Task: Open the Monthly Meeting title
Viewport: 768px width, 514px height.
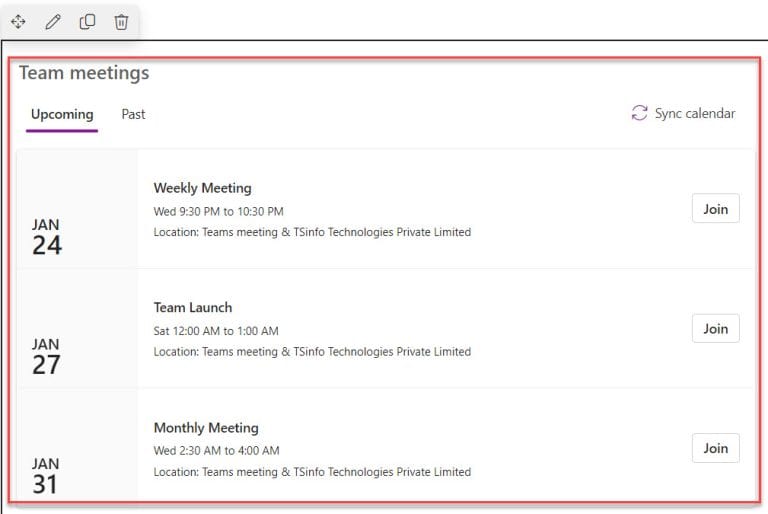Action: pyautogui.click(x=206, y=428)
